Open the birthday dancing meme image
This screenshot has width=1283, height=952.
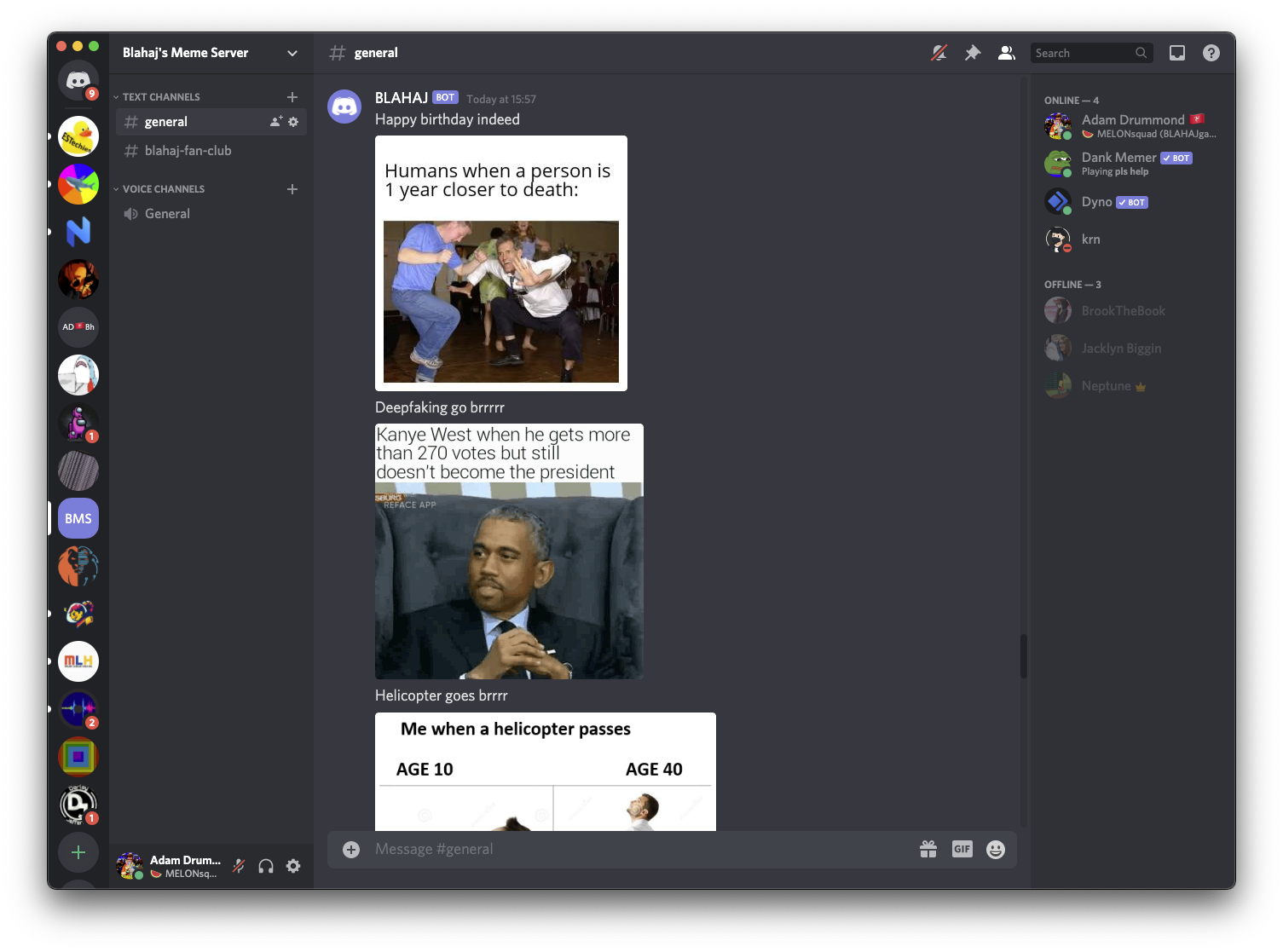point(501,263)
